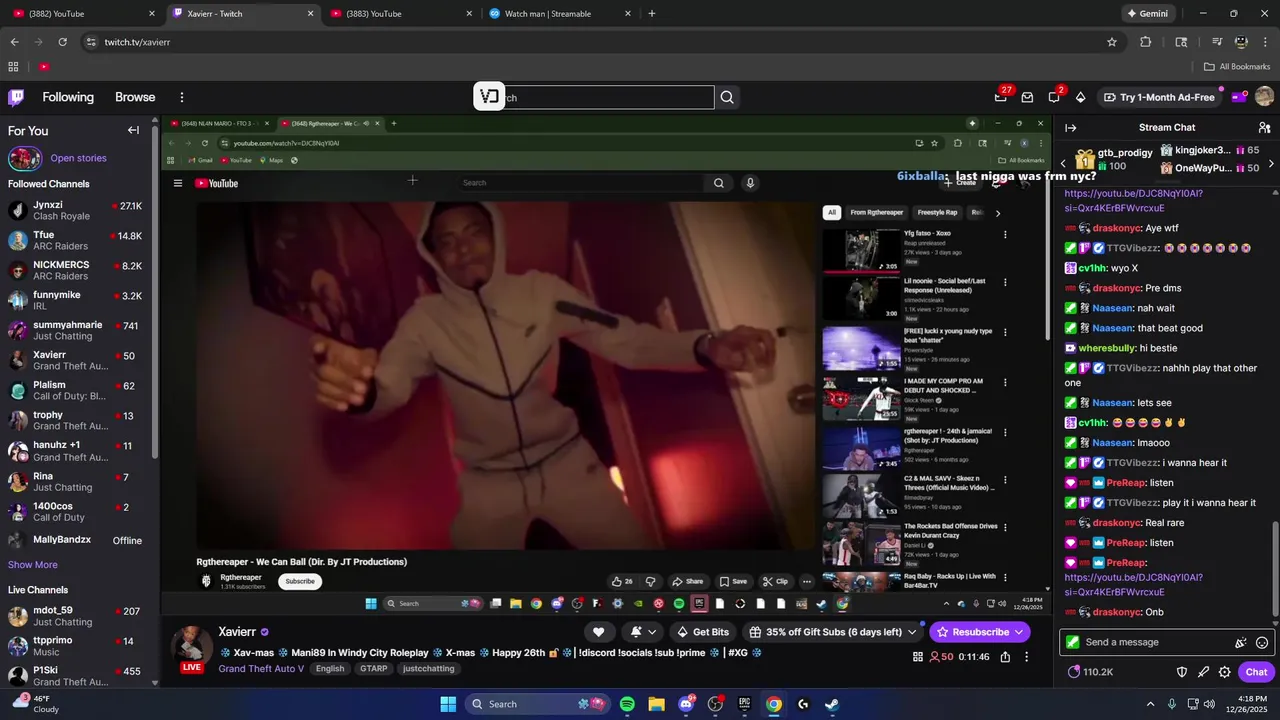Switch to the Watch man Streamable tab
Screen dimensions: 1280x720
[x=560, y=14]
